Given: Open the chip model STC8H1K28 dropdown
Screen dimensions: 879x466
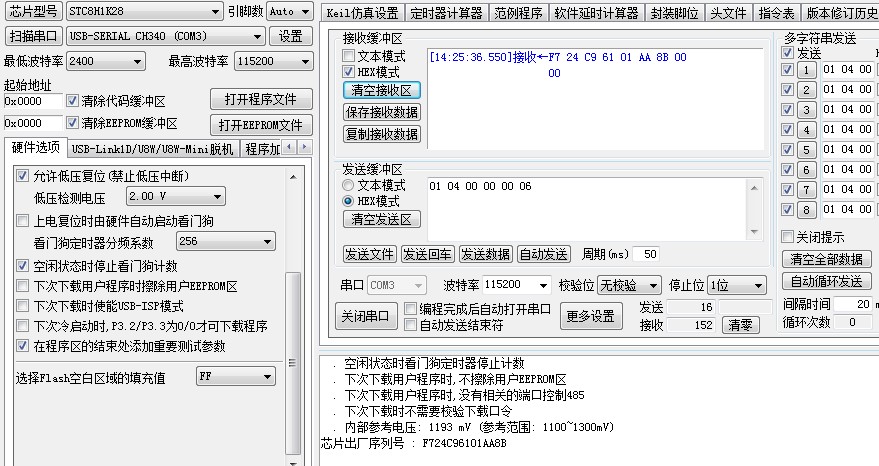Looking at the screenshot, I should [x=145, y=11].
